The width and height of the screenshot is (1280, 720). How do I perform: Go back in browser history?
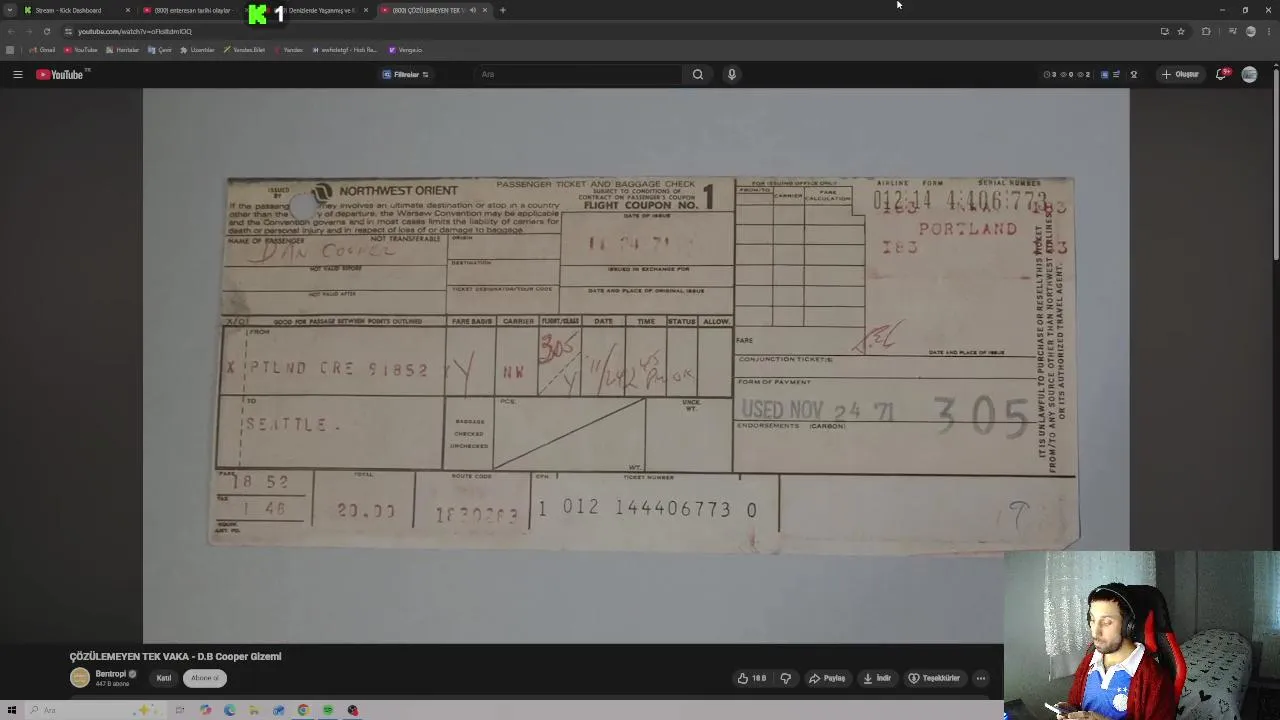(11, 31)
